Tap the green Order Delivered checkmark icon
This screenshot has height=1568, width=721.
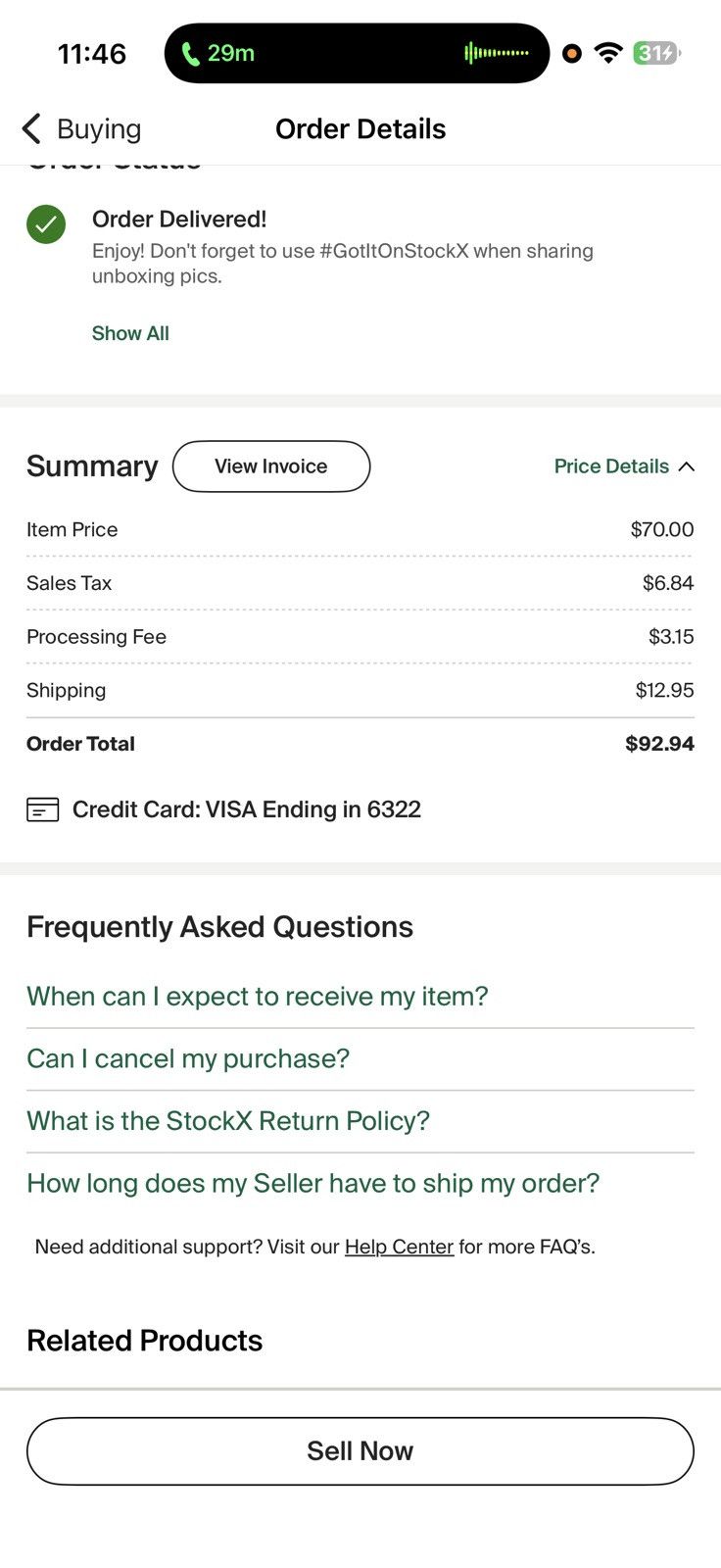click(46, 224)
